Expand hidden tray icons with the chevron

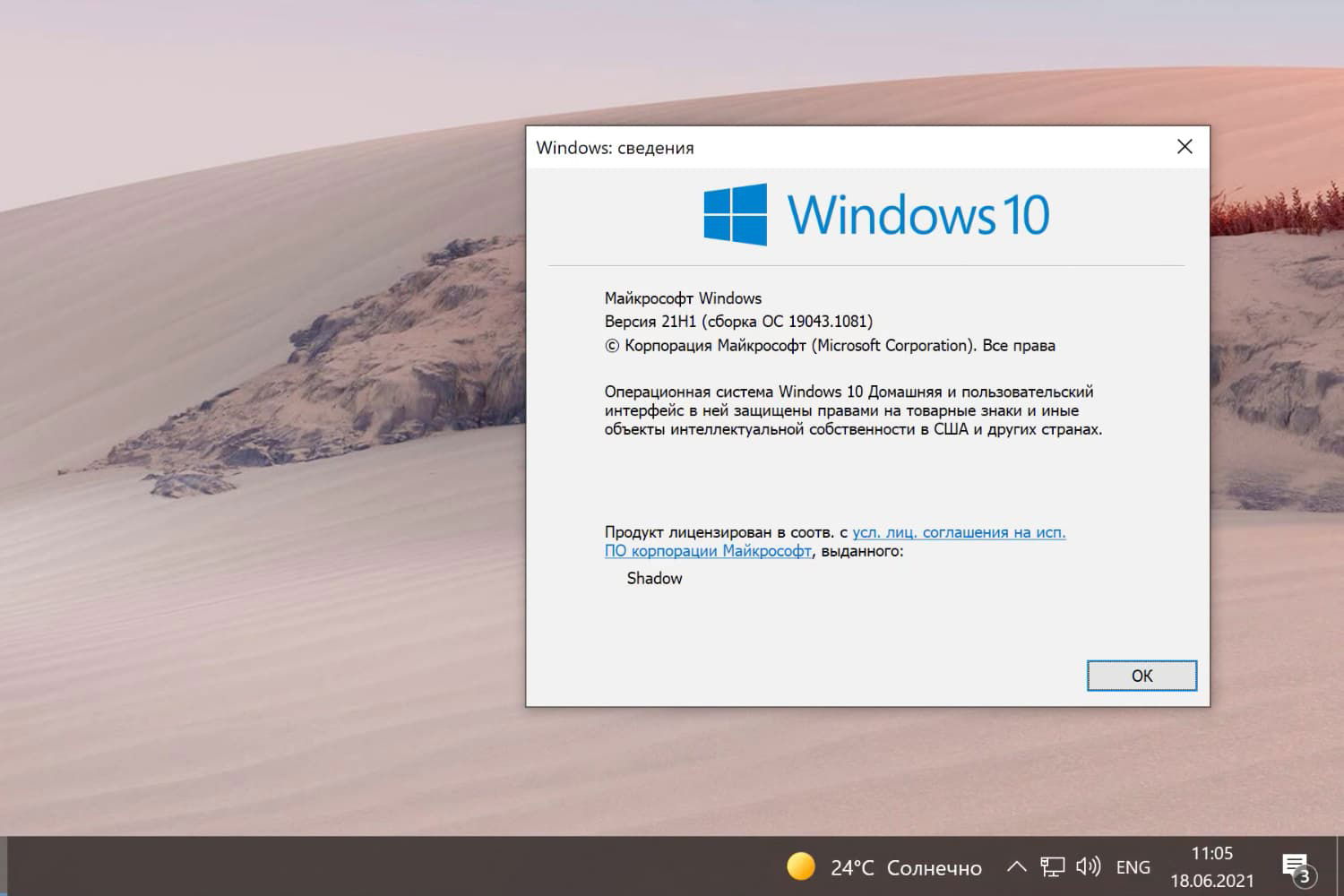click(1016, 866)
